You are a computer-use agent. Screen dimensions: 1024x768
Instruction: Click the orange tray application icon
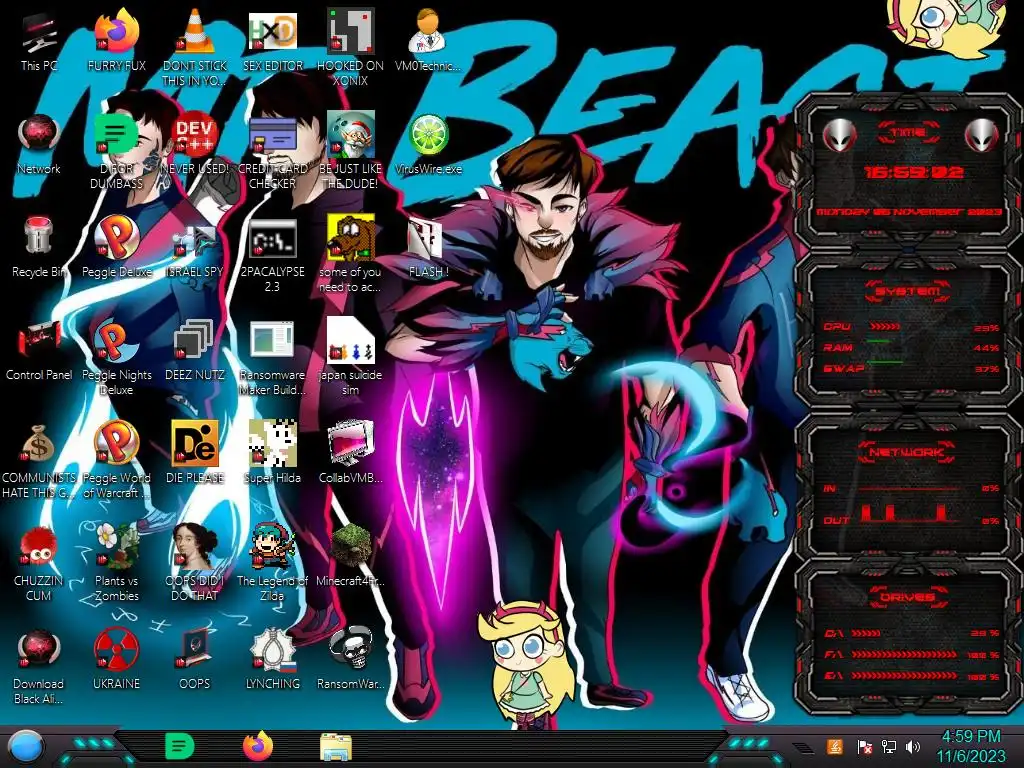(x=834, y=746)
